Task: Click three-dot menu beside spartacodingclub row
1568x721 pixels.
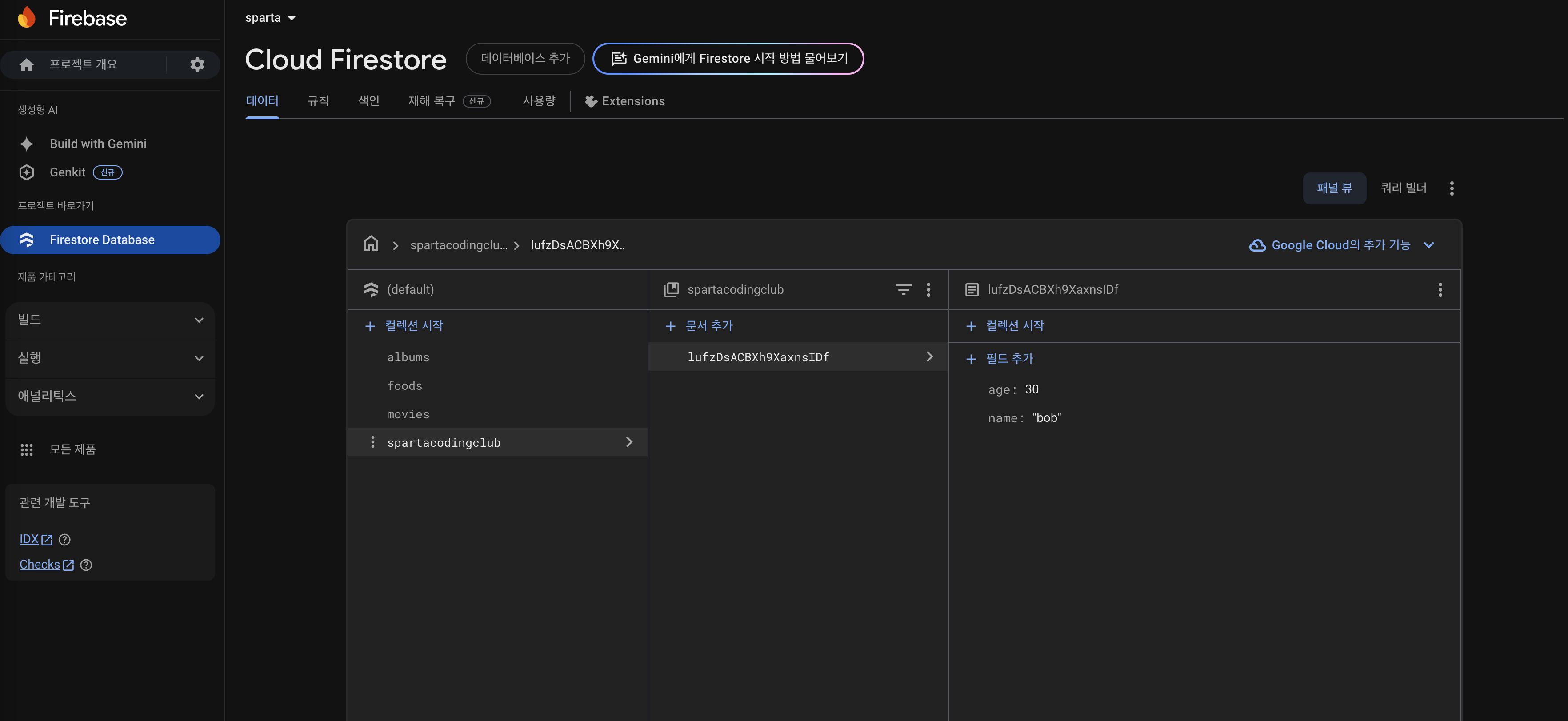Action: 372,442
